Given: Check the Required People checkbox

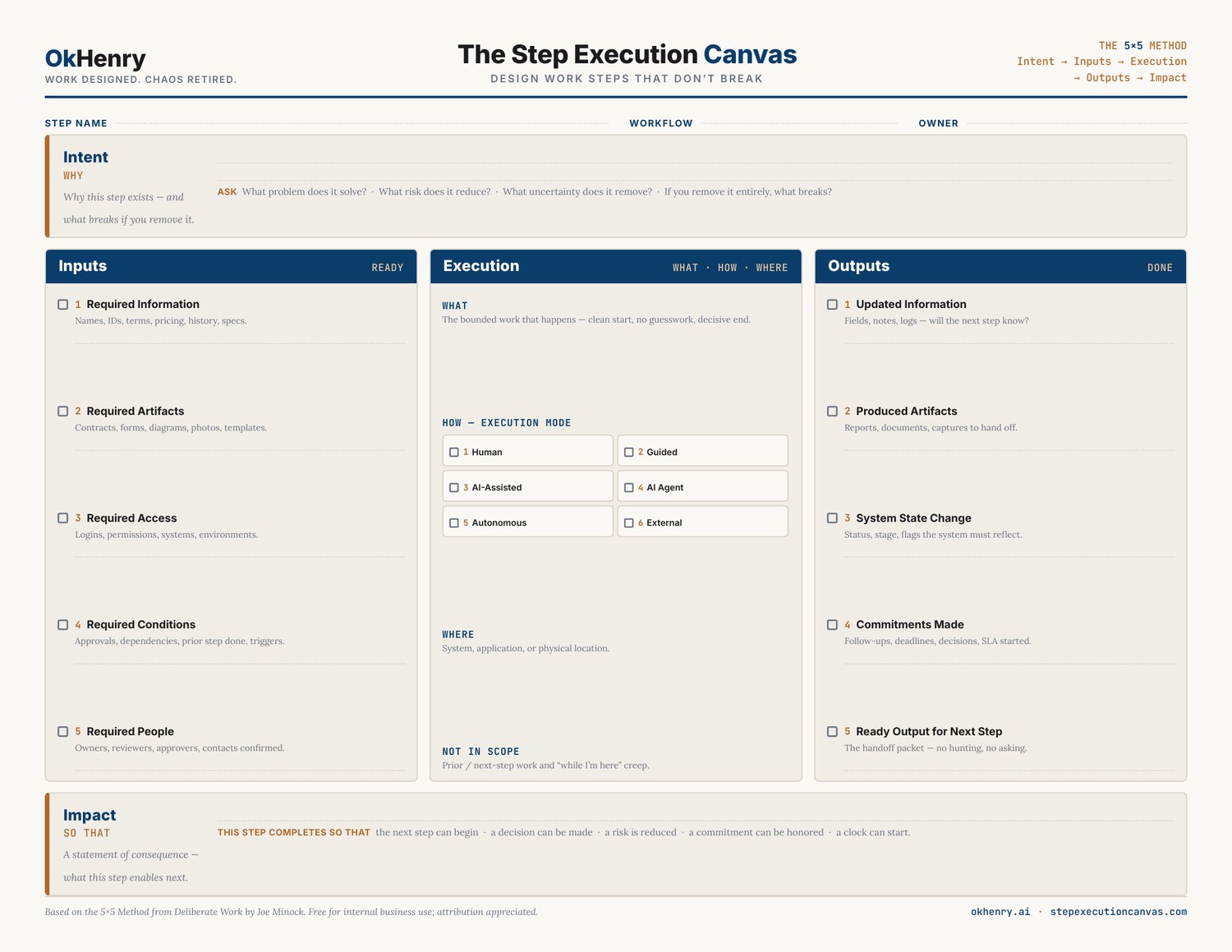Looking at the screenshot, I should point(63,732).
